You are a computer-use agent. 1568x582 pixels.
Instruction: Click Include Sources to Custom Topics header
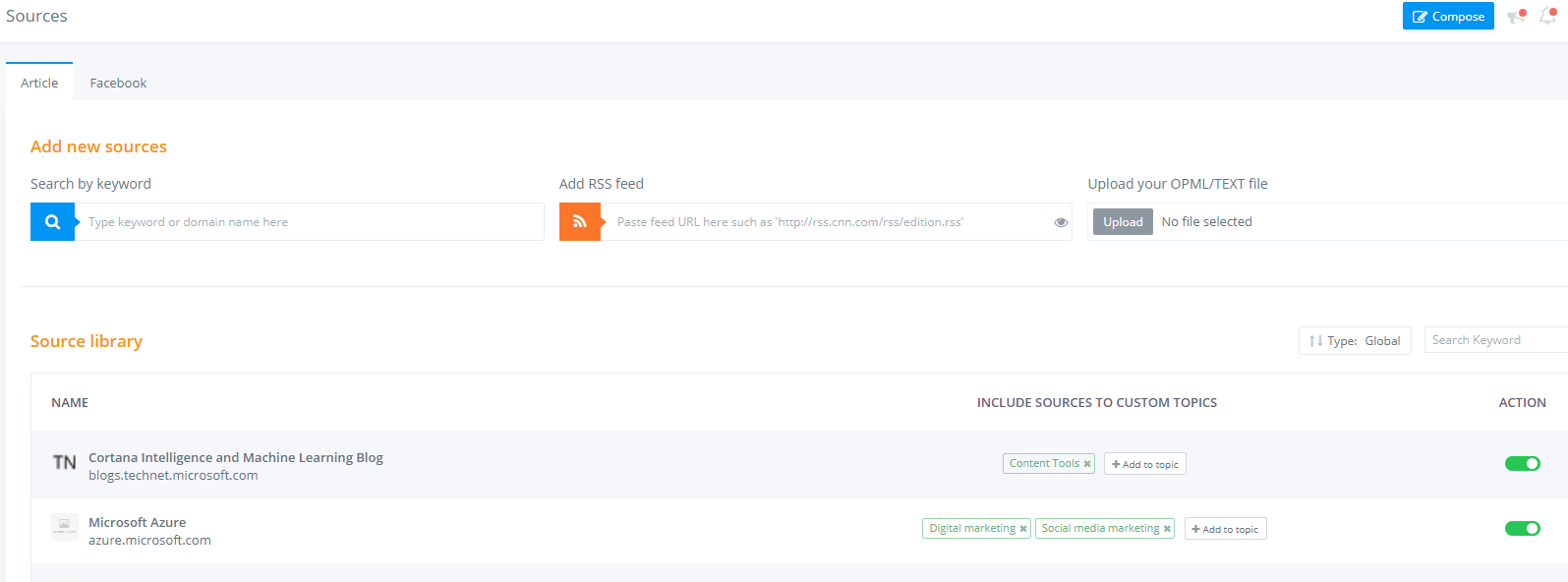[x=1097, y=402]
